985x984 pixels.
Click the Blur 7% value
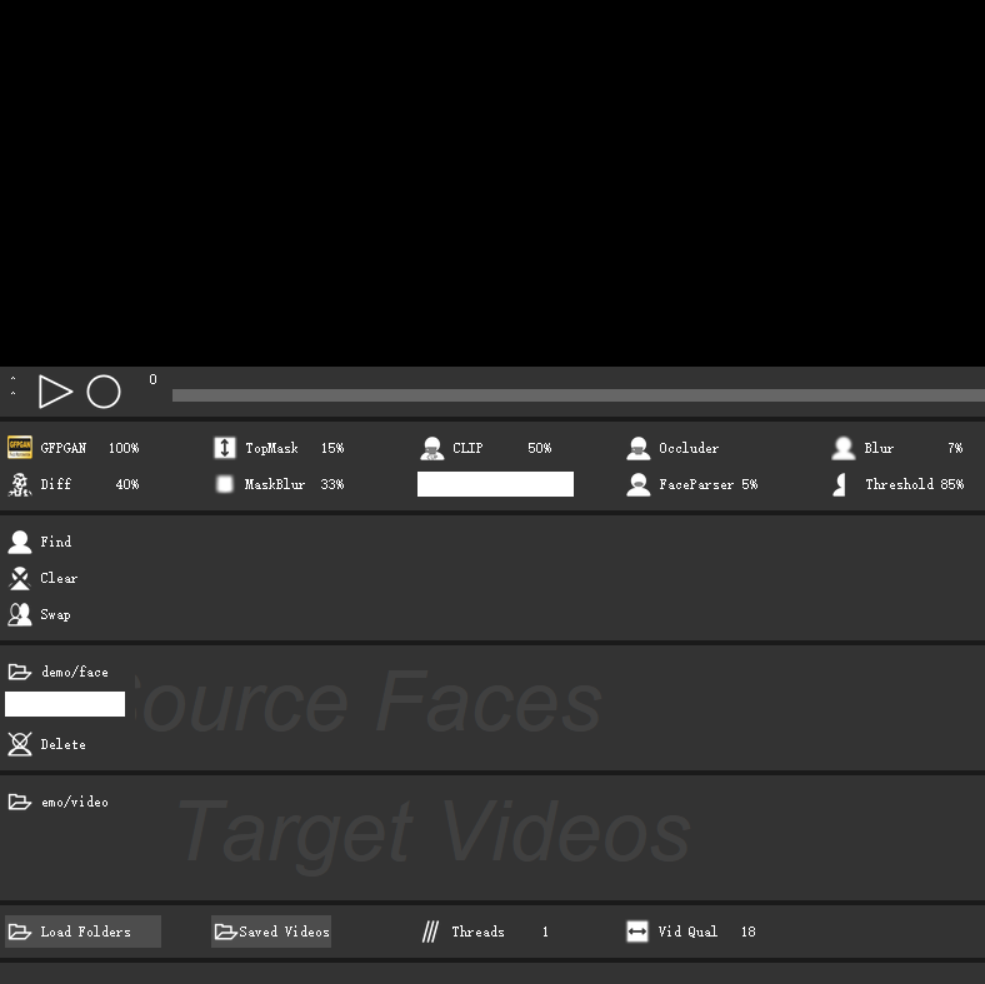(955, 448)
